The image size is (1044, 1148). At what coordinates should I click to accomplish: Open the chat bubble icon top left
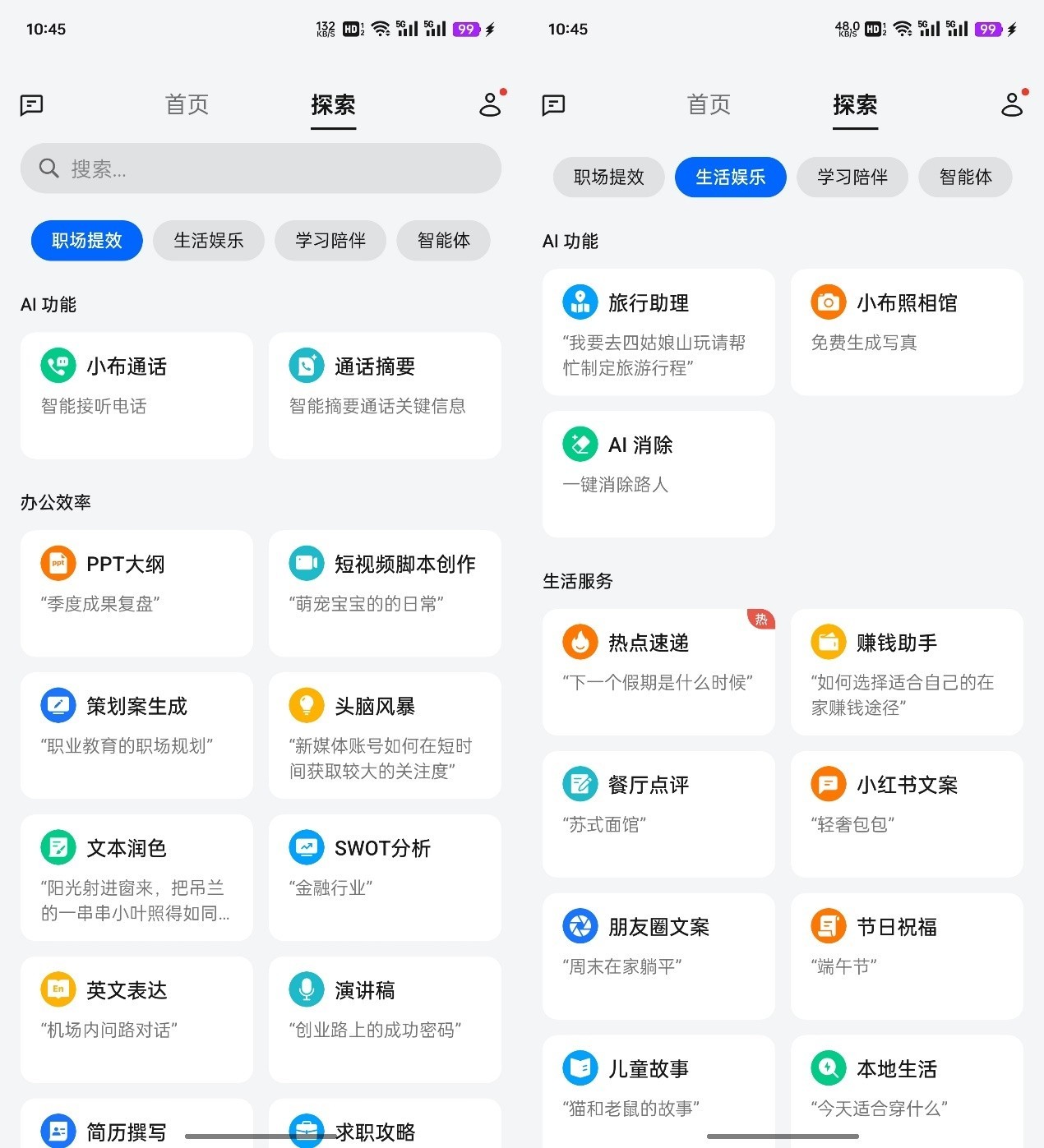point(30,105)
